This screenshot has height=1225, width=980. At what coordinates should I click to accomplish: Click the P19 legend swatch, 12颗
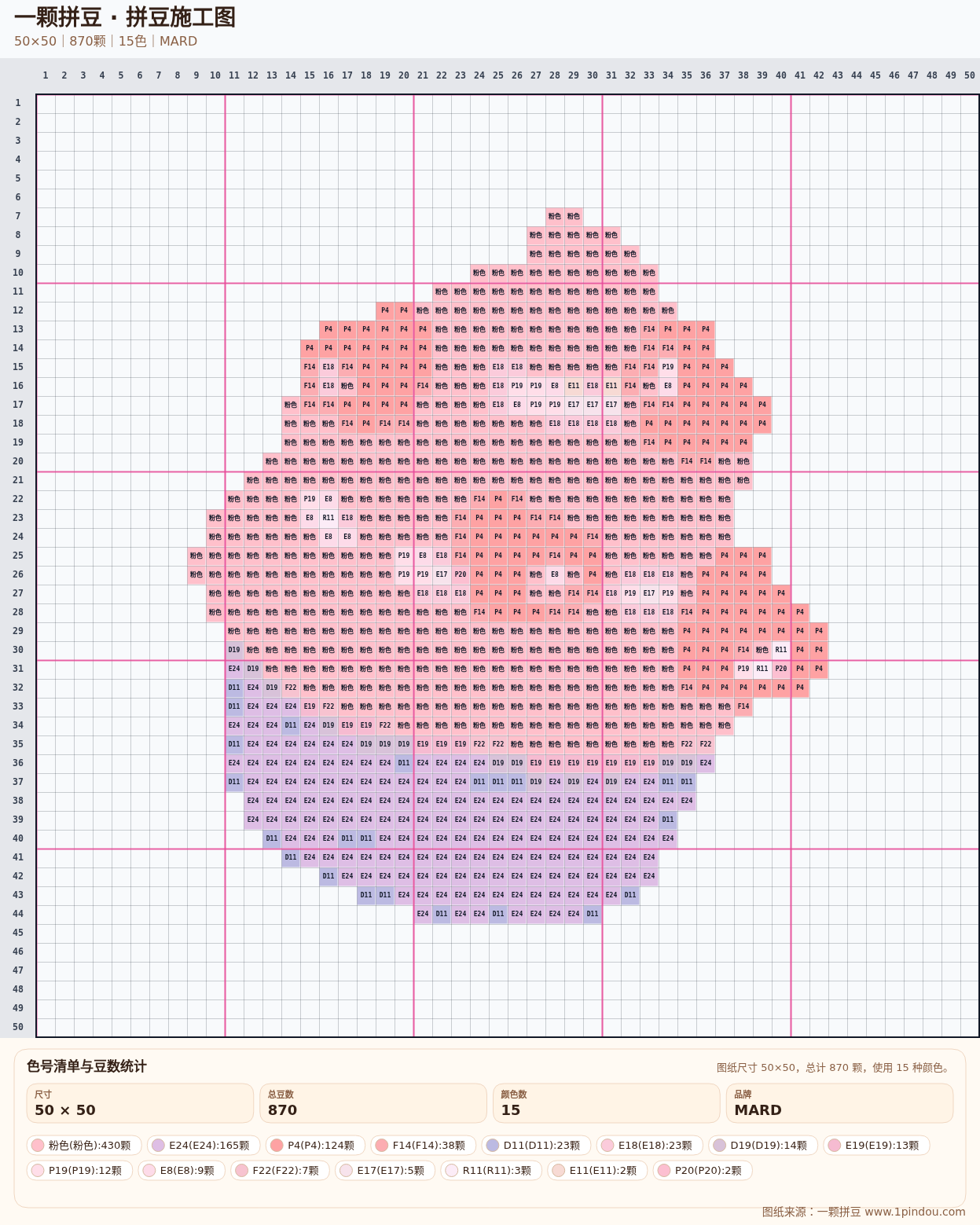pos(37,1171)
